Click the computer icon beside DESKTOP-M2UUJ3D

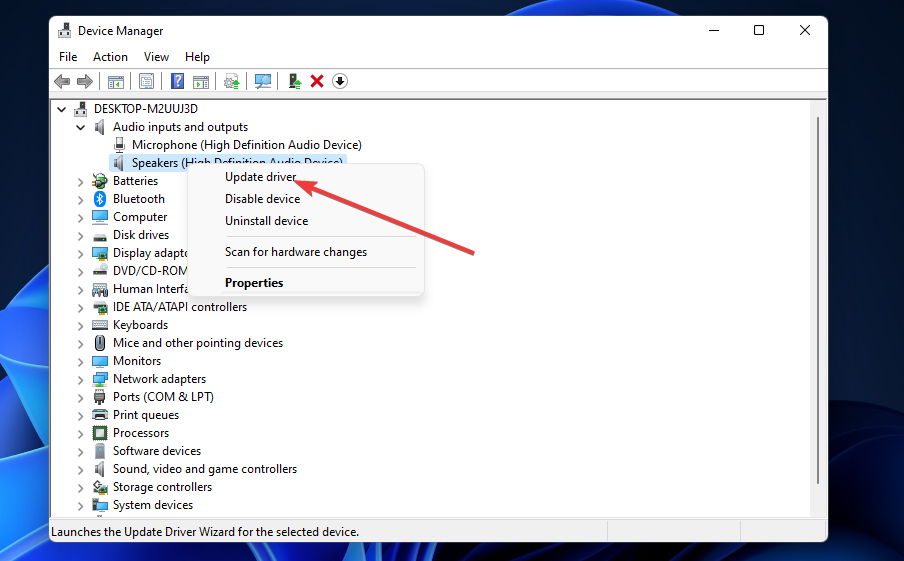coord(81,108)
